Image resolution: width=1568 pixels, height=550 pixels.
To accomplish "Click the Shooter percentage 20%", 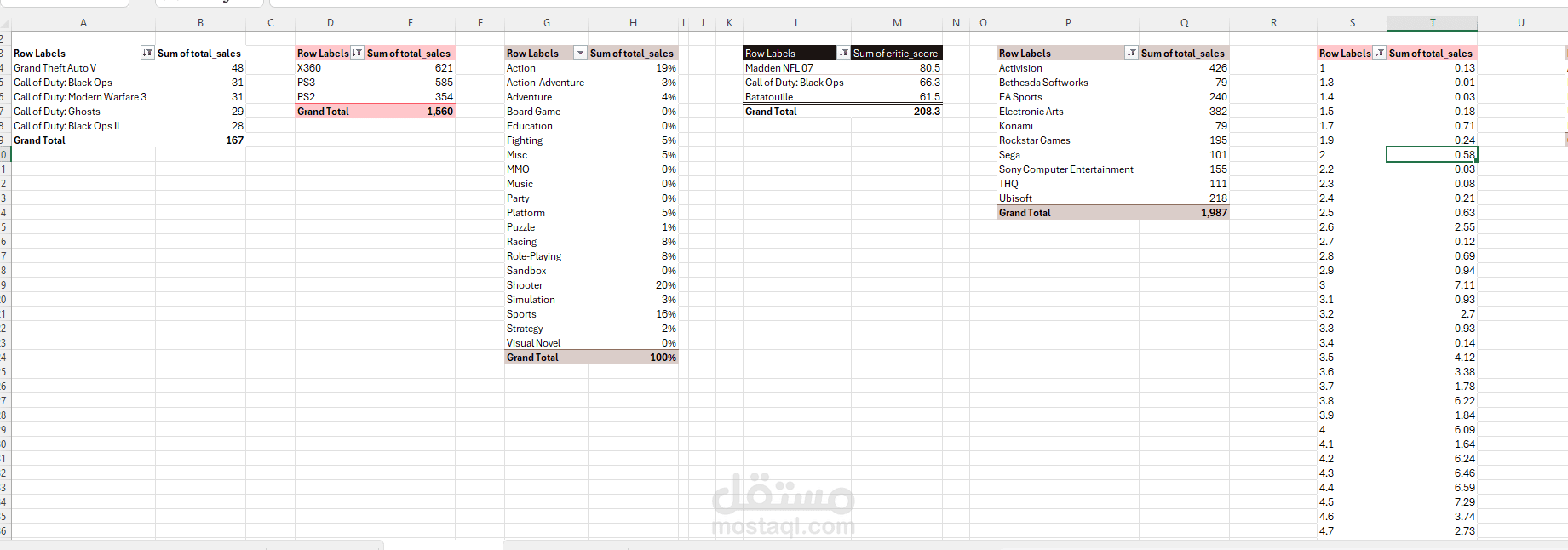I will pyautogui.click(x=634, y=285).
